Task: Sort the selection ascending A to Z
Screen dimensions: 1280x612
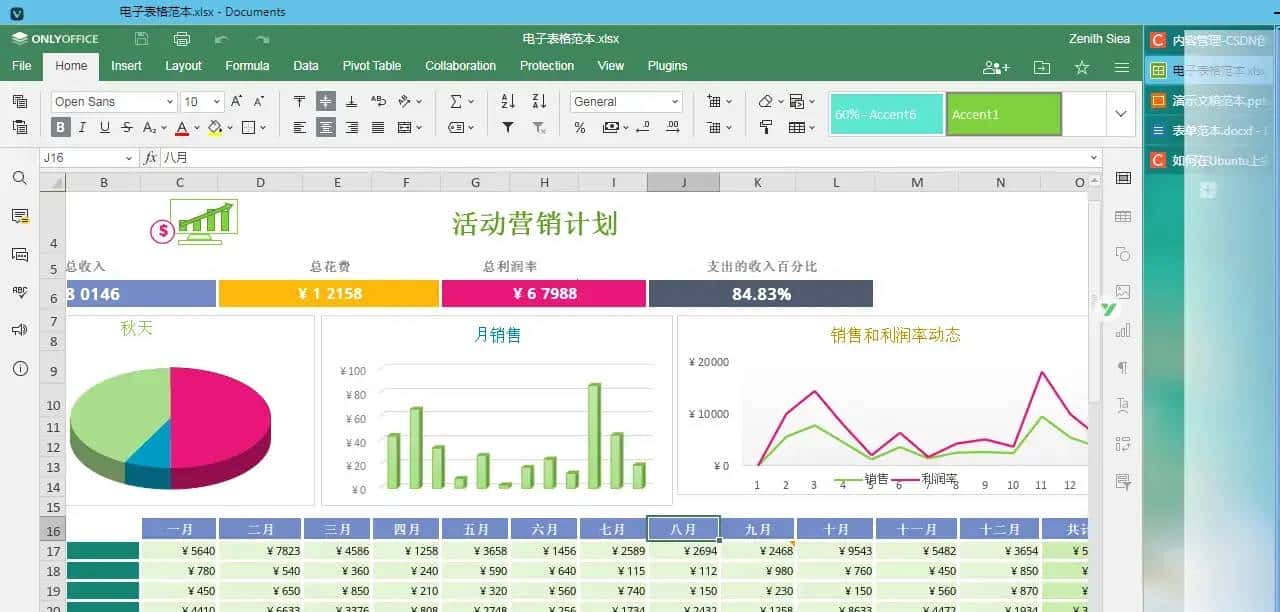Action: click(508, 101)
